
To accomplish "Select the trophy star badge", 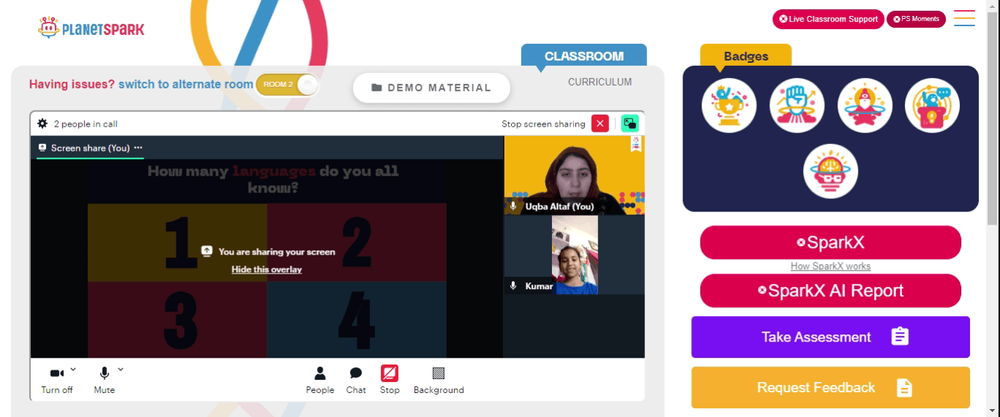I will pyautogui.click(x=729, y=105).
